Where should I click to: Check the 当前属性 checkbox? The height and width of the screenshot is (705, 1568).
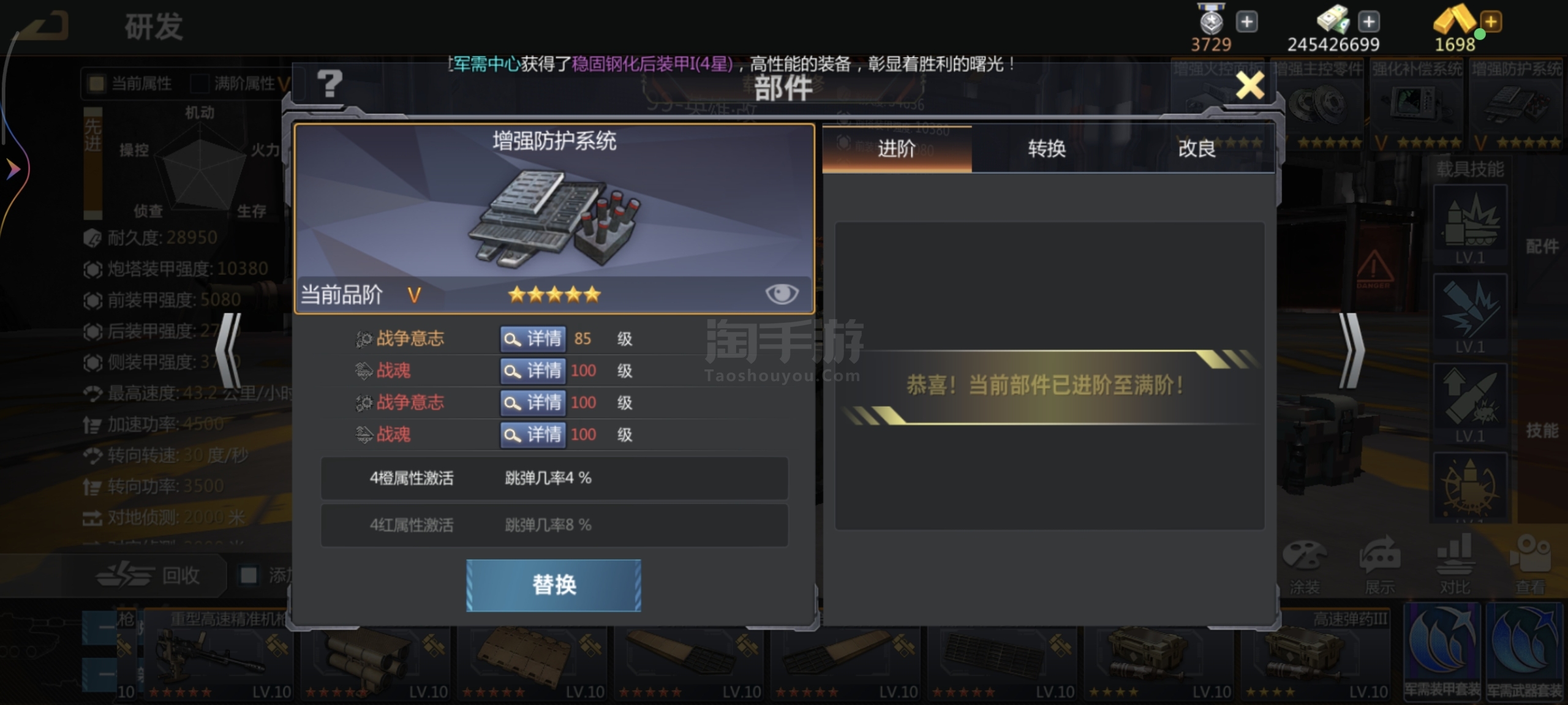pyautogui.click(x=96, y=83)
